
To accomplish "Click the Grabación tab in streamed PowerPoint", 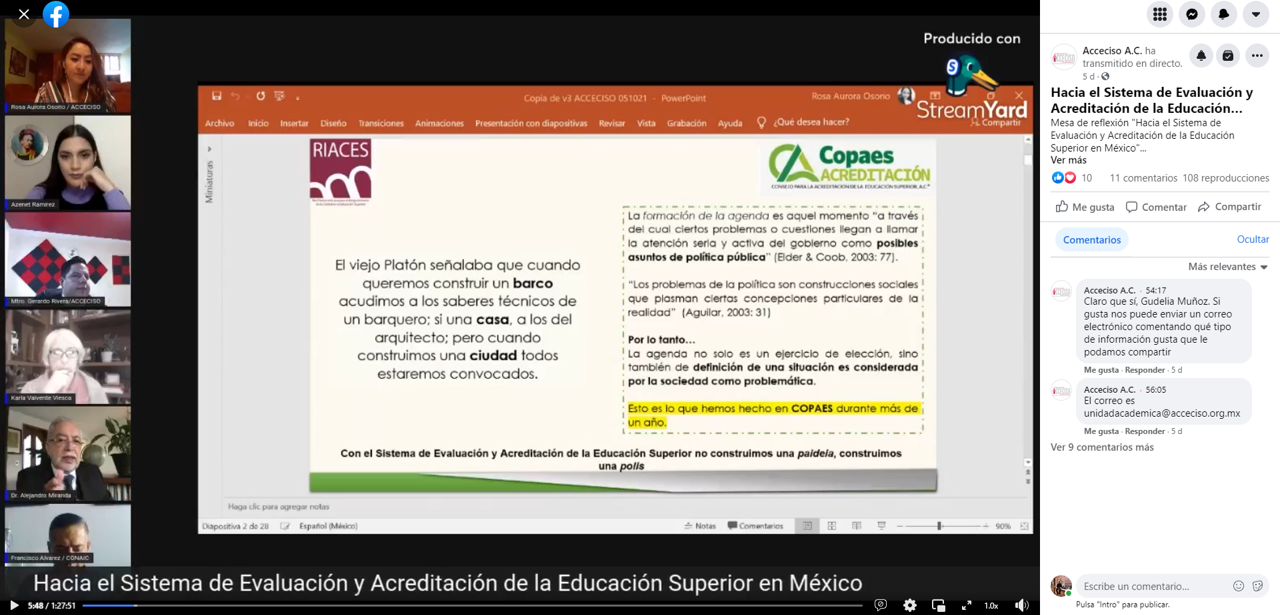I will point(686,123).
